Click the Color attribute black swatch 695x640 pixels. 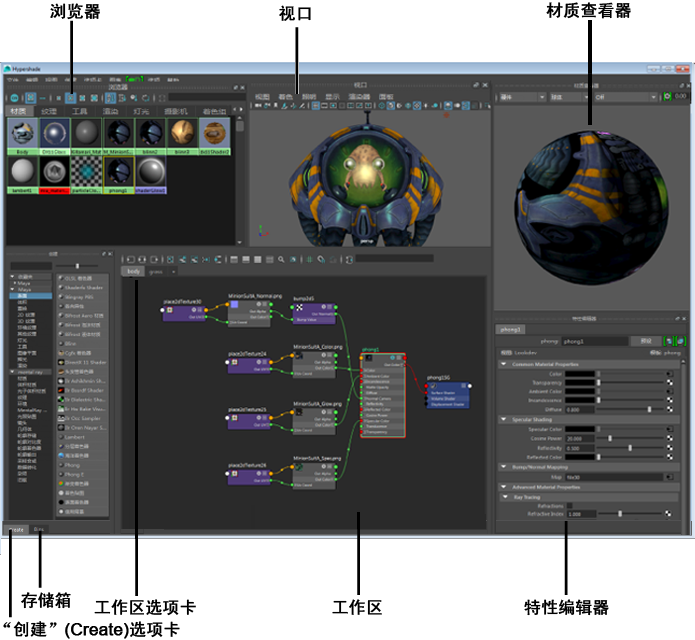pyautogui.click(x=579, y=374)
